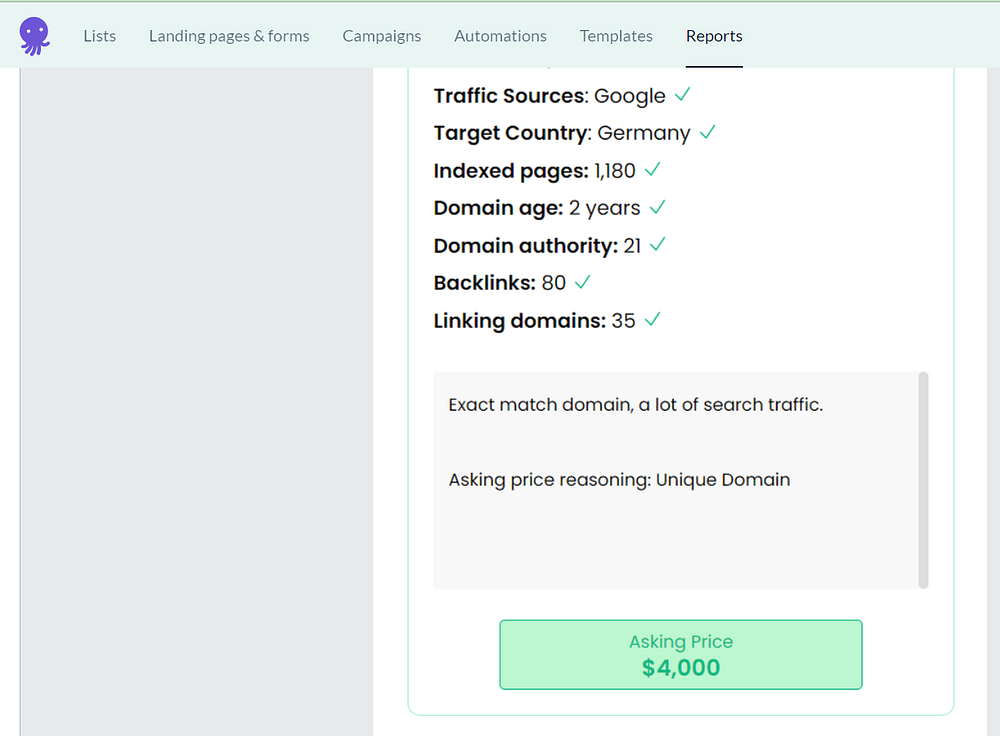
Task: Click checkmark icon beside Traffic Sources Google
Action: (683, 95)
